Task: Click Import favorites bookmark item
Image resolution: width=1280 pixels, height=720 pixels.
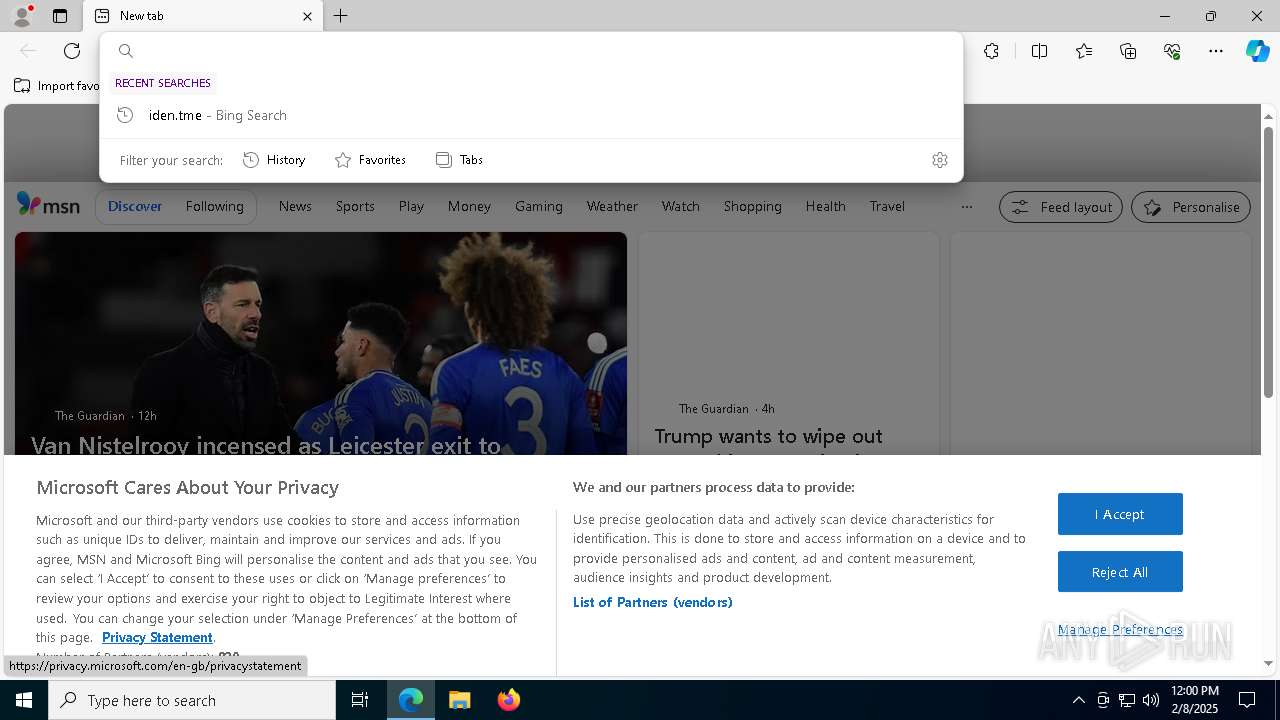Action: pyautogui.click(x=57, y=86)
